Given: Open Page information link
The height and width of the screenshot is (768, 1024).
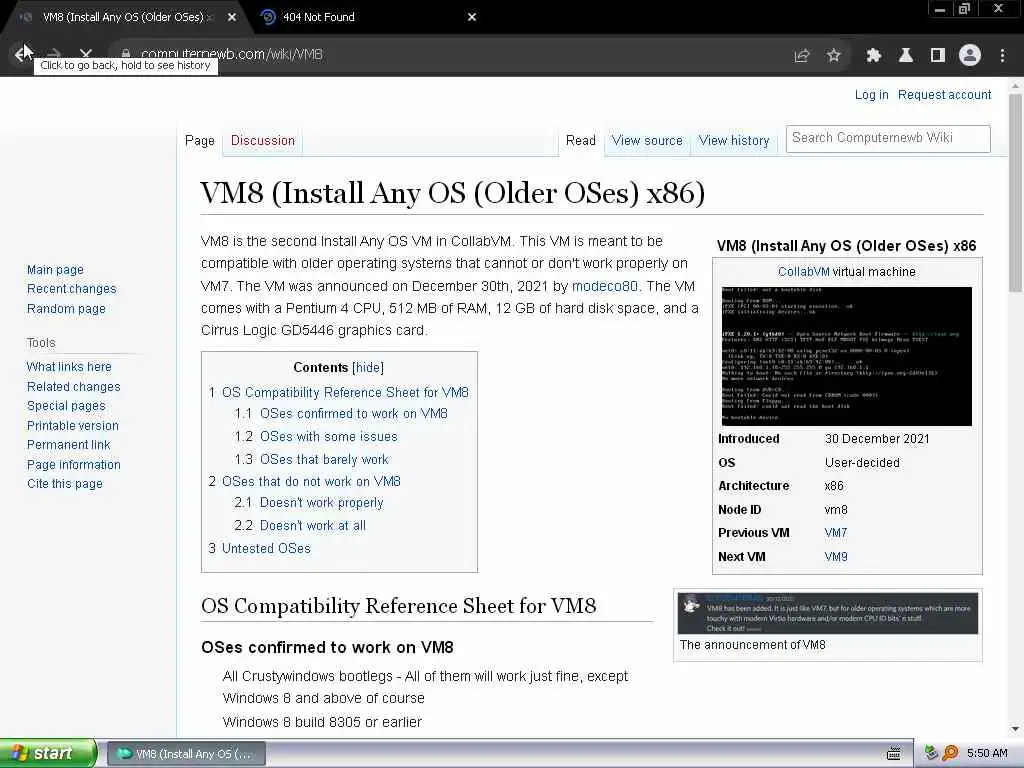Looking at the screenshot, I should pos(74,464).
